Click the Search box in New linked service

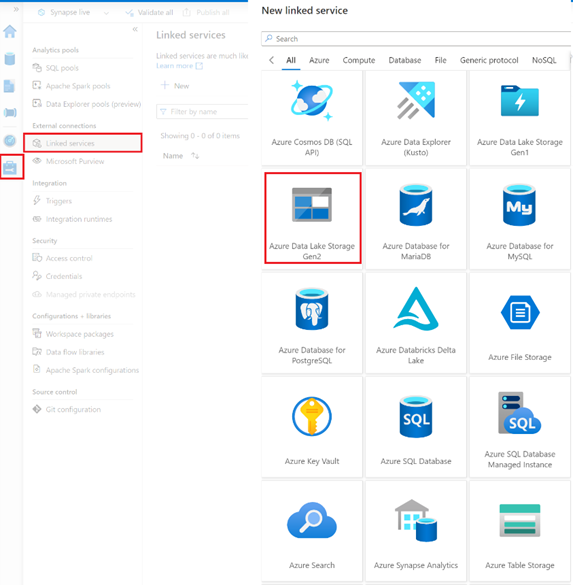pos(416,38)
